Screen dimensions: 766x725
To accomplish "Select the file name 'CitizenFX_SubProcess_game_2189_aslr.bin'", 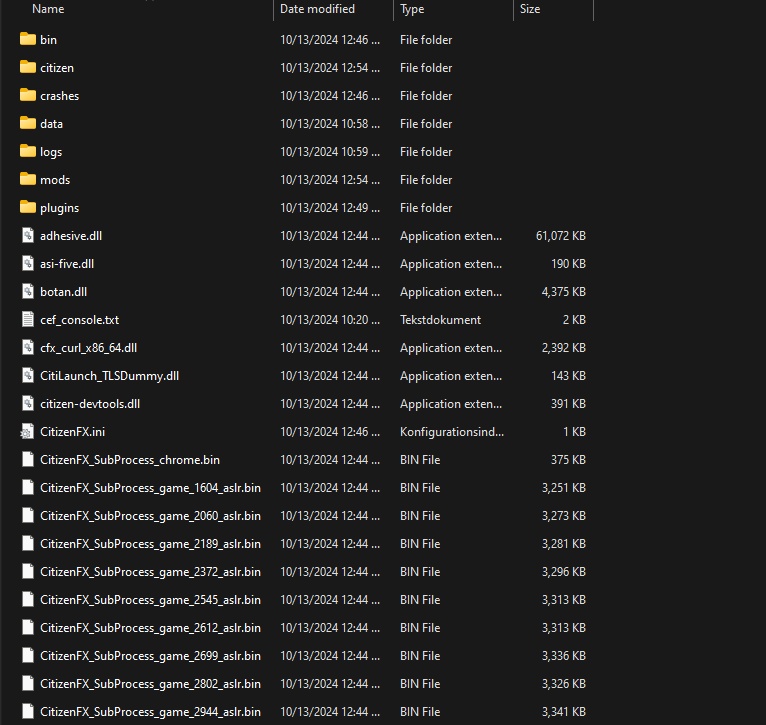I will [150, 544].
